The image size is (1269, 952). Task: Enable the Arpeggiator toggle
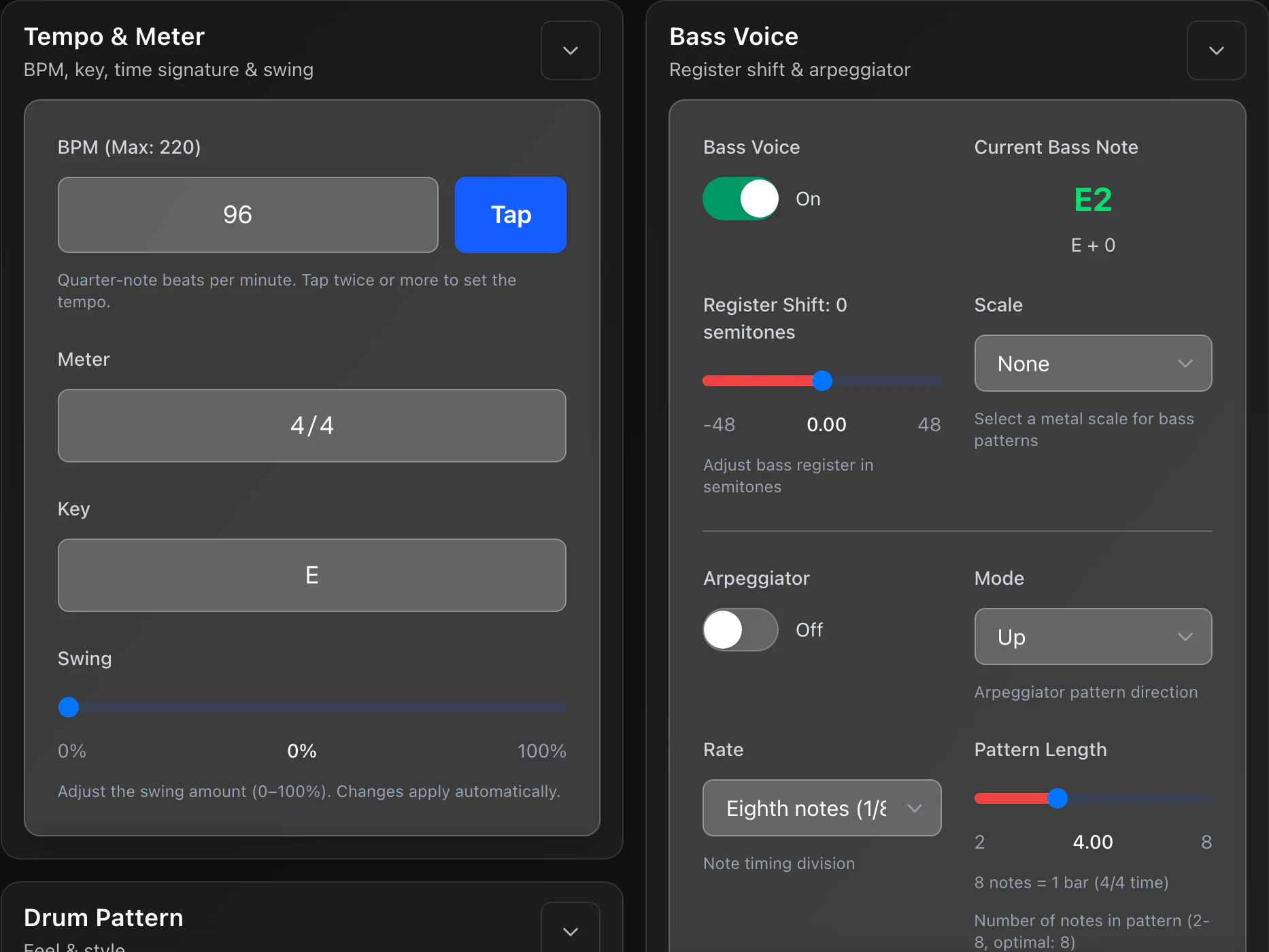tap(741, 630)
